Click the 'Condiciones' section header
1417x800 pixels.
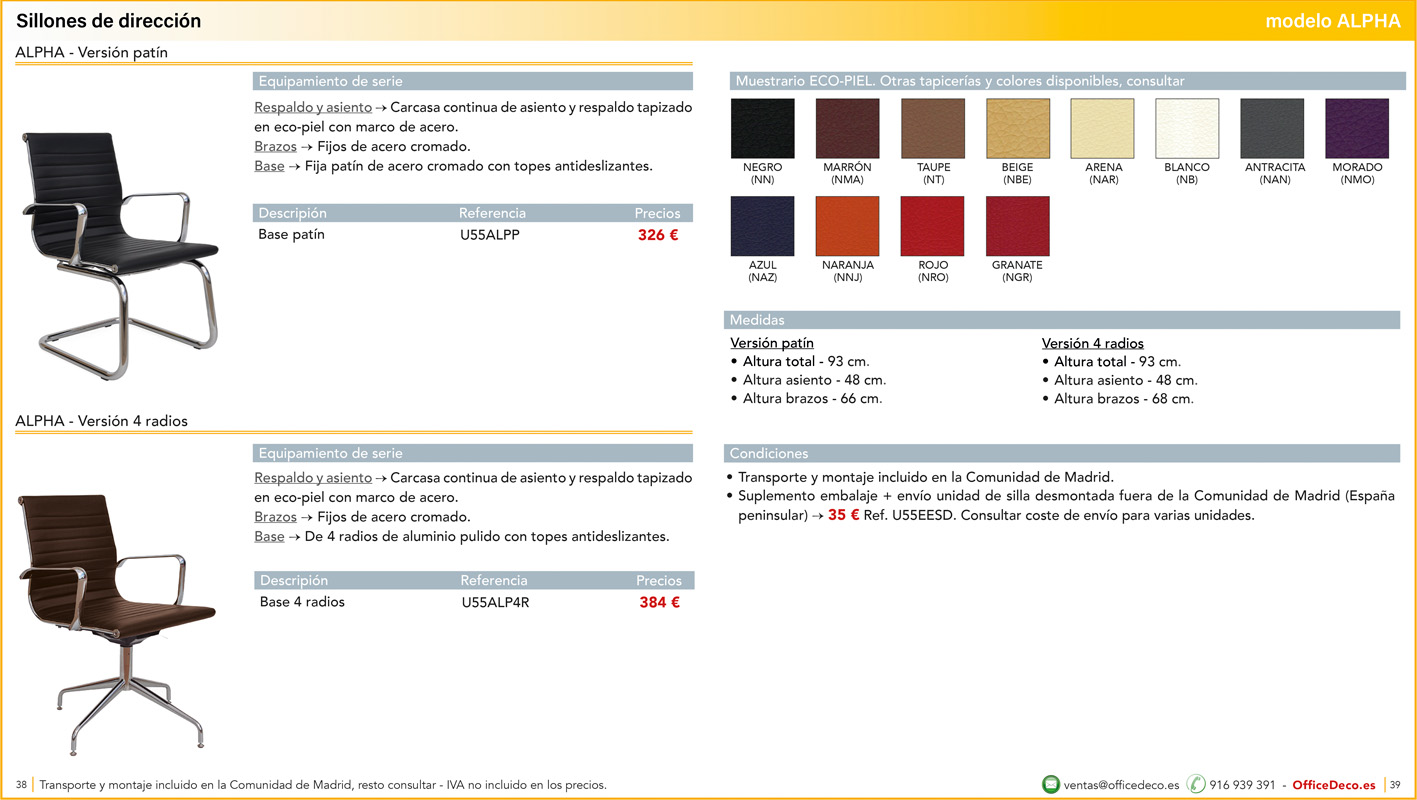1062,453
